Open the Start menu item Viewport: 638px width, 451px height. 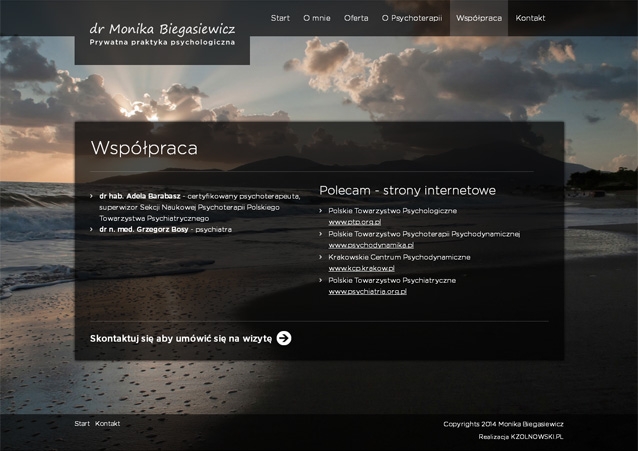pos(280,18)
